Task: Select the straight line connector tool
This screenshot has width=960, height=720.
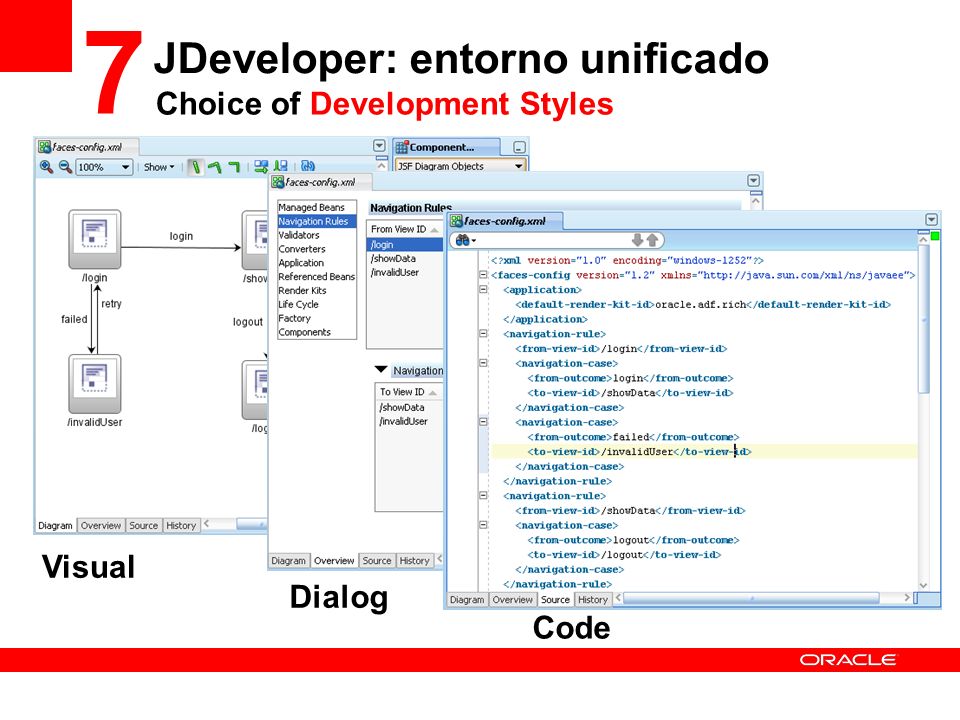Action: 195,167
